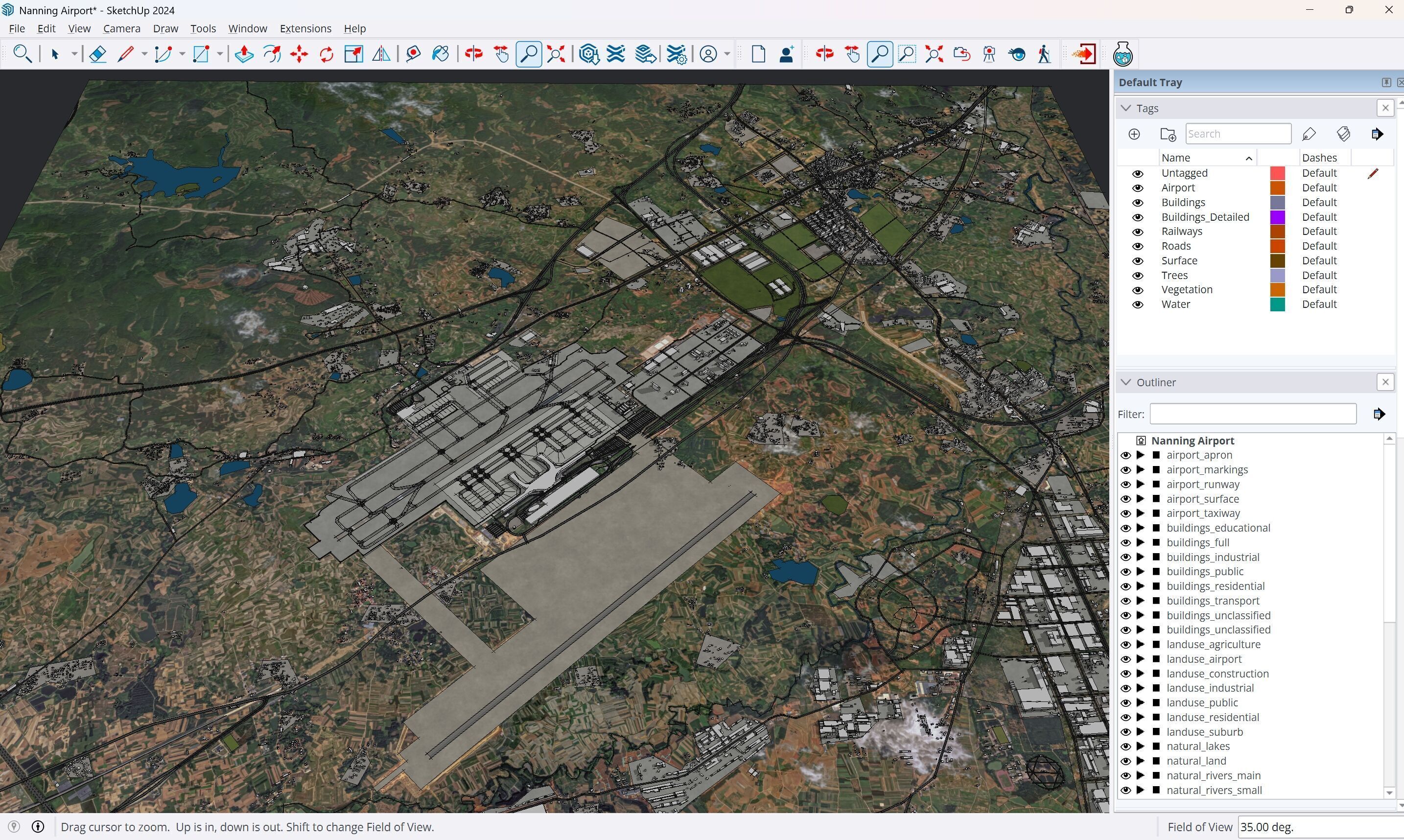Click the user account profile icon
The image size is (1404, 840).
click(708, 54)
